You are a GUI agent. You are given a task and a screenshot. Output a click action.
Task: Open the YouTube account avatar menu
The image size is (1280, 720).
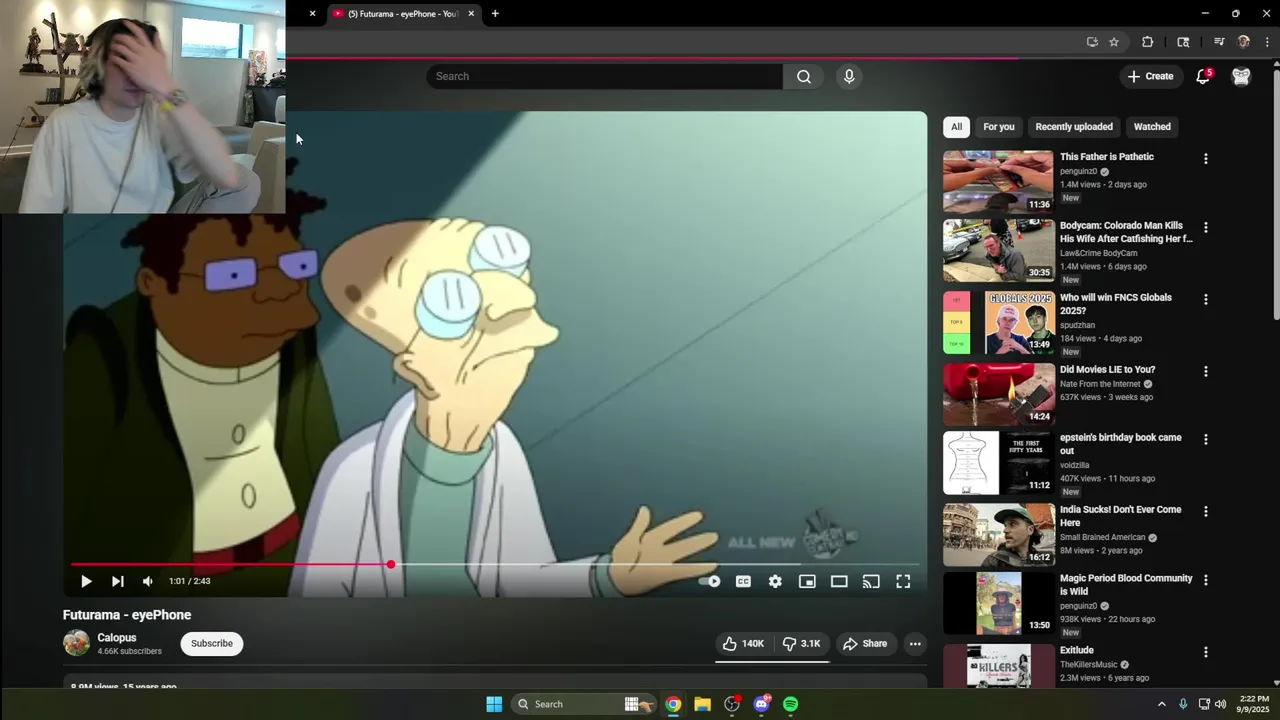1241,76
